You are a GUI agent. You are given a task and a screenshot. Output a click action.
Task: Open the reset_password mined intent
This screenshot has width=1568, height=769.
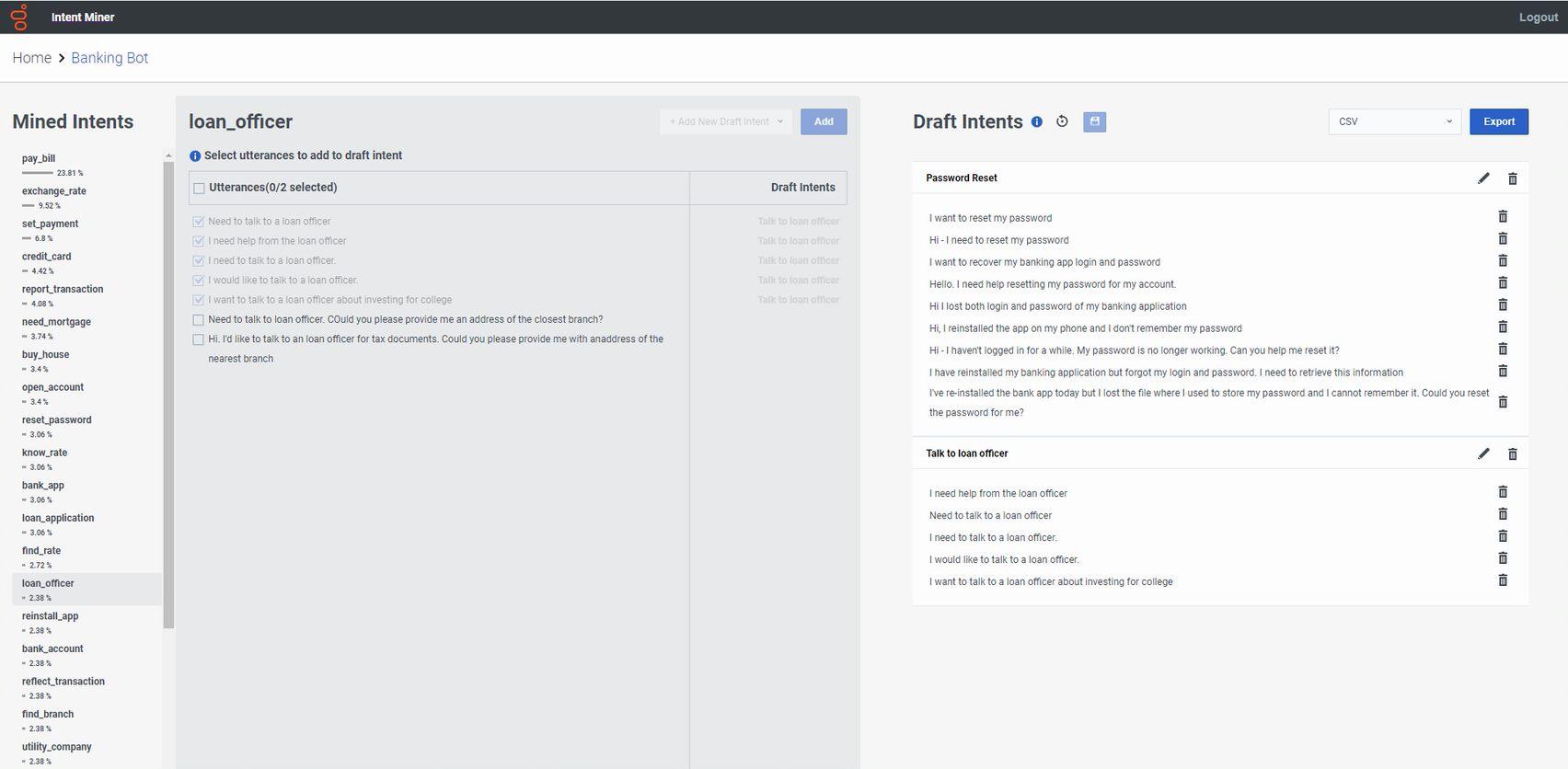[56, 420]
